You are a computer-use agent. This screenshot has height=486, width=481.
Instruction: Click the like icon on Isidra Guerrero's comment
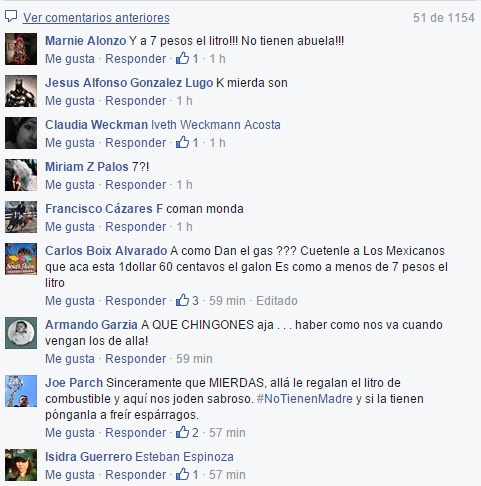(x=182, y=474)
